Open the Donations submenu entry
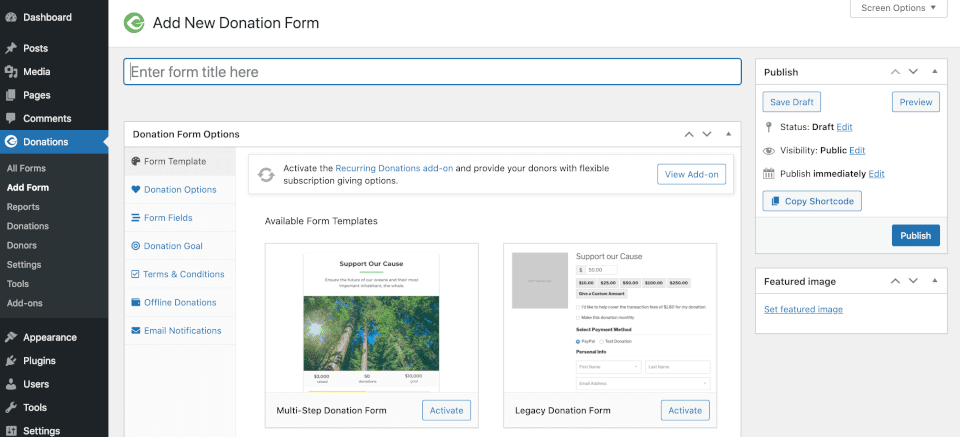Image resolution: width=960 pixels, height=437 pixels. pyautogui.click(x=28, y=226)
